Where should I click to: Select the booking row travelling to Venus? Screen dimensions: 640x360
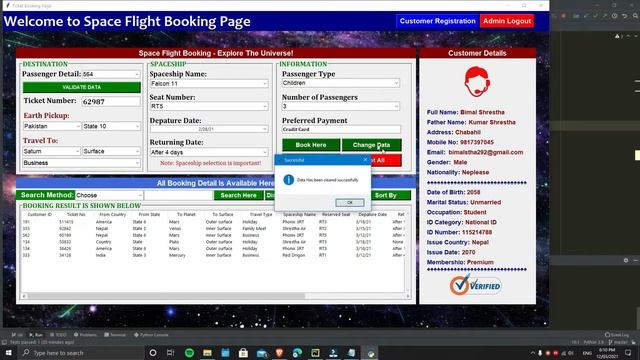coord(213,229)
